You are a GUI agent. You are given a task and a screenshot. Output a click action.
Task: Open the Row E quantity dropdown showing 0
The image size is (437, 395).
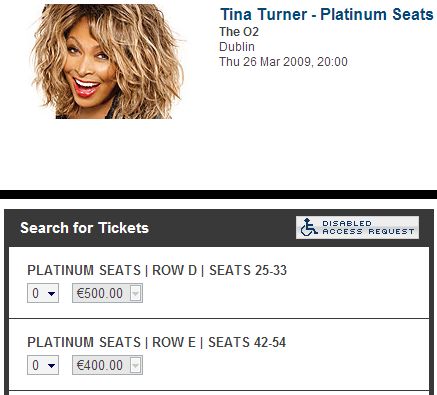pyautogui.click(x=43, y=365)
